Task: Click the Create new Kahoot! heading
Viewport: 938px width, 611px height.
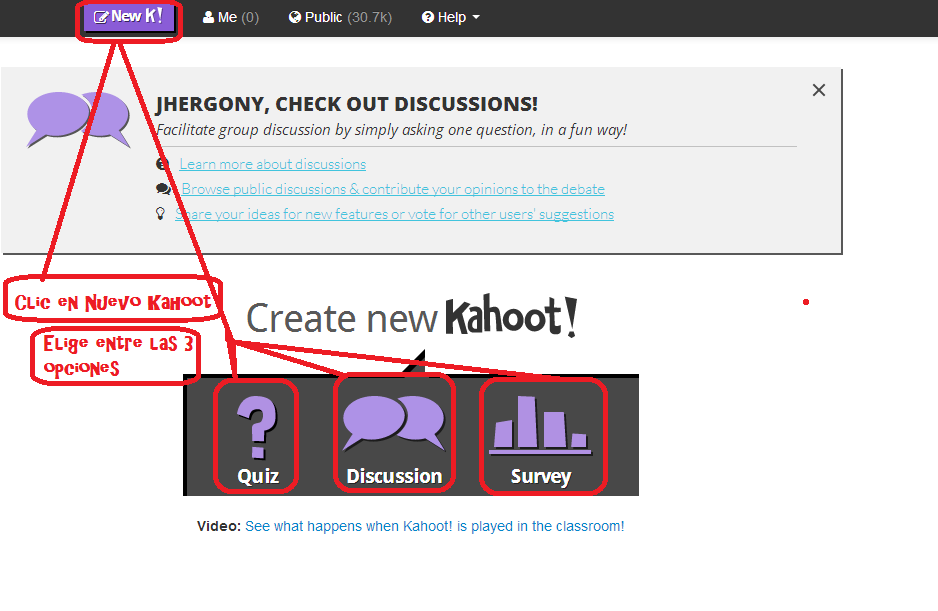Action: click(x=412, y=316)
